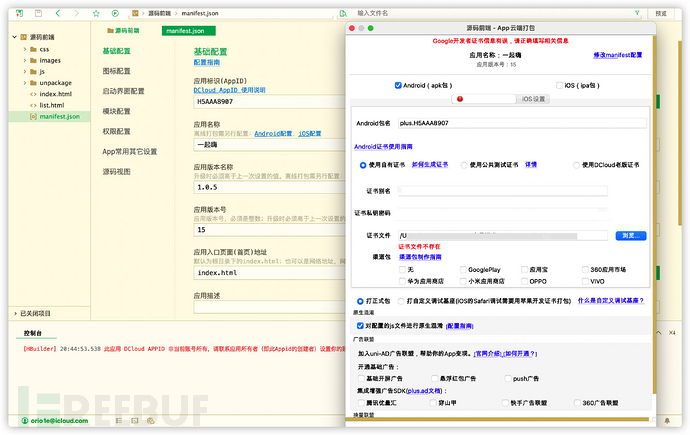Toggle the Android (apk包) checkbox
This screenshot has height=435, width=690.
pyautogui.click(x=398, y=85)
